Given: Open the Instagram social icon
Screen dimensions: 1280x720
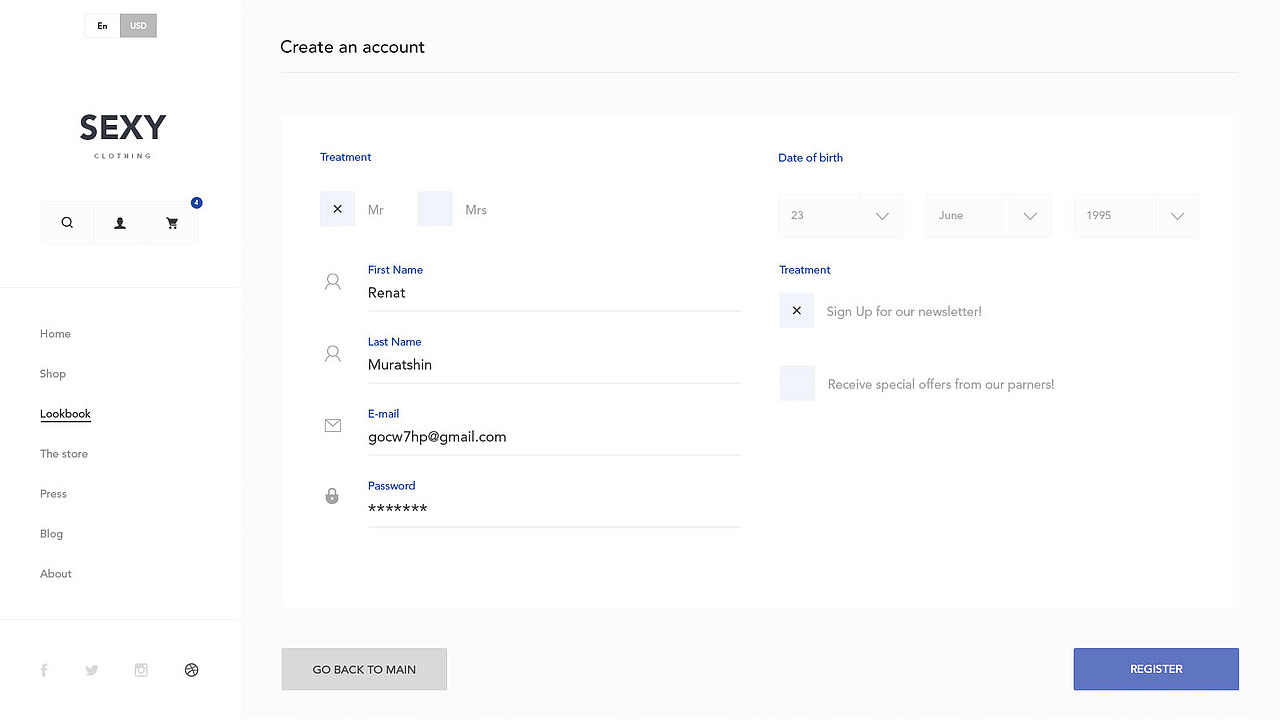Looking at the screenshot, I should [x=141, y=670].
